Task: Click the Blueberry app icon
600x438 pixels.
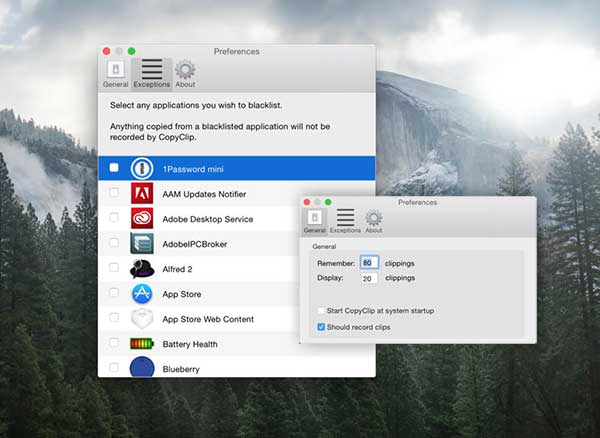Action: [142, 367]
